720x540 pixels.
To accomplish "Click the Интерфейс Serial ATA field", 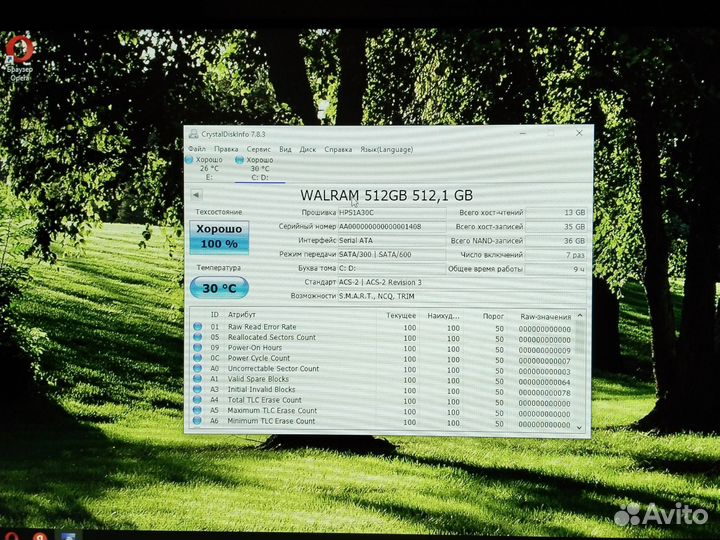I will click(392, 240).
